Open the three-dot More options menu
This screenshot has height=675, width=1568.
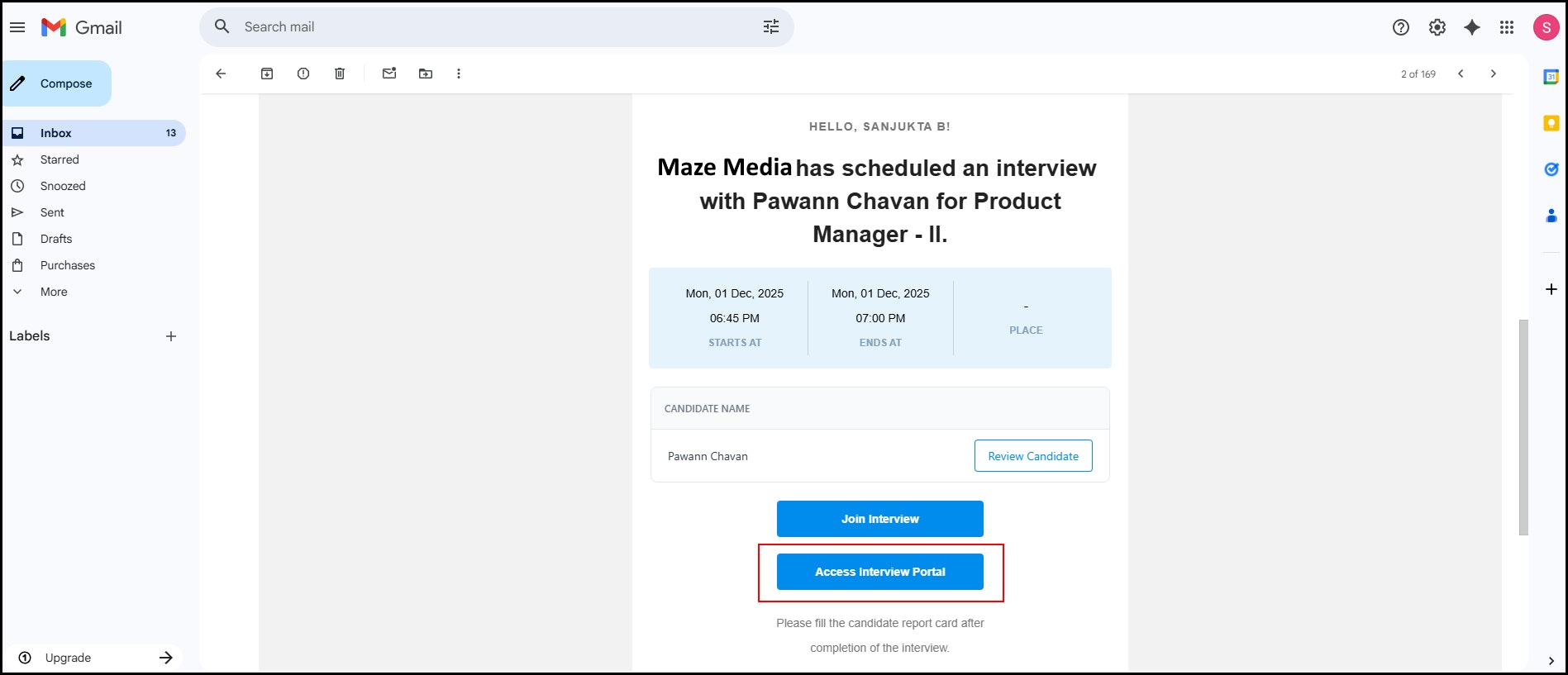459,74
